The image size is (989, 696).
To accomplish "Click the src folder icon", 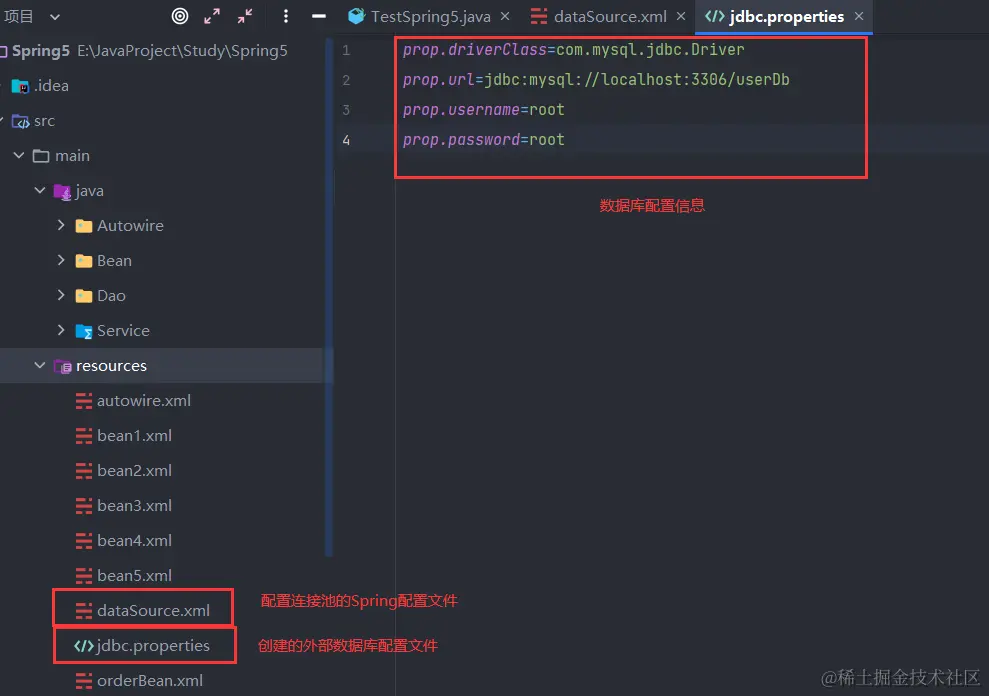I will click(x=20, y=121).
